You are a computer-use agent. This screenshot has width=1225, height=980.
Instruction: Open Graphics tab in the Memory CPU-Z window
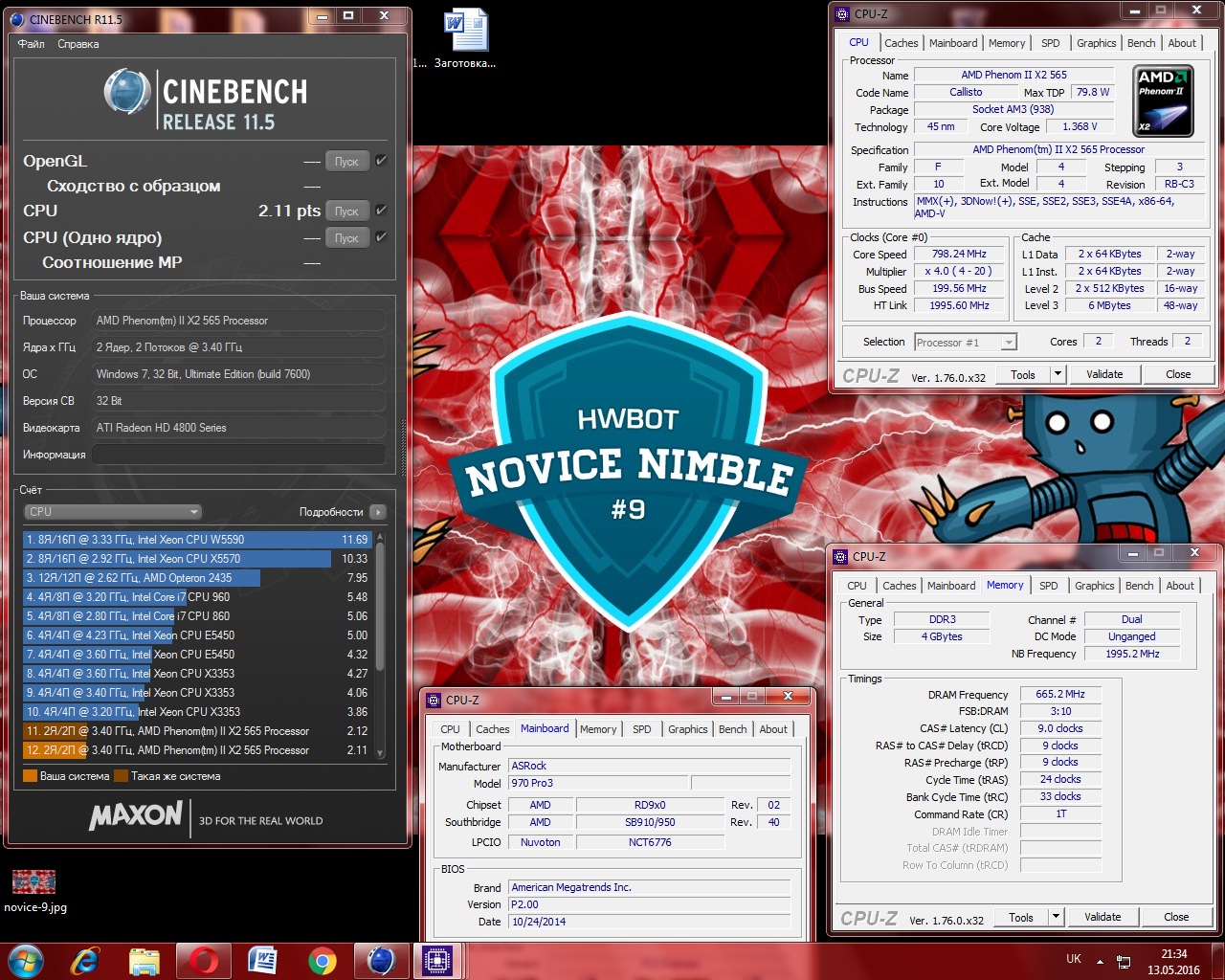point(1094,586)
